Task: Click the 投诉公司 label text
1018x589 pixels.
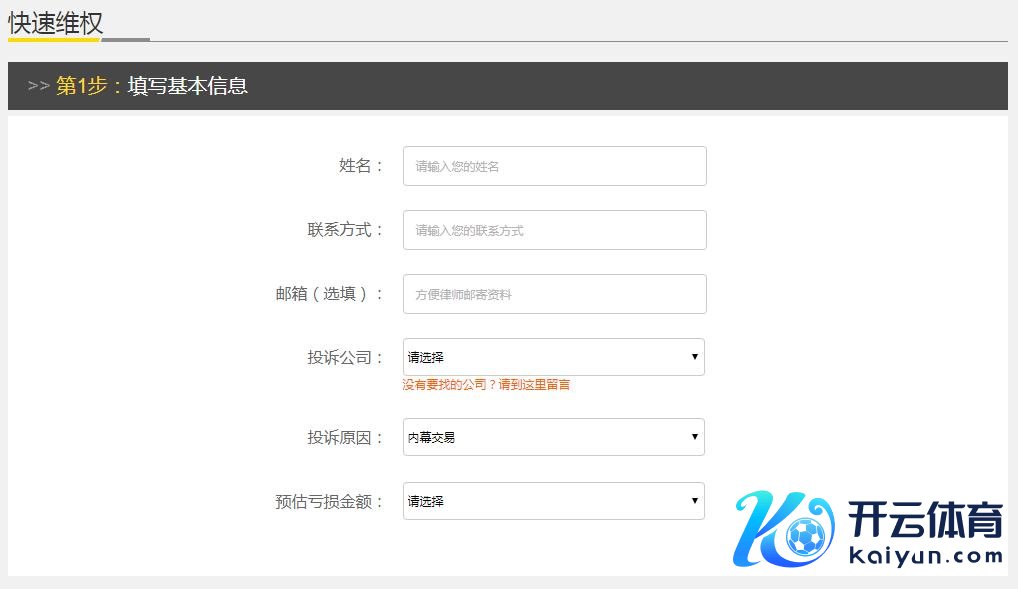Action: [345, 358]
